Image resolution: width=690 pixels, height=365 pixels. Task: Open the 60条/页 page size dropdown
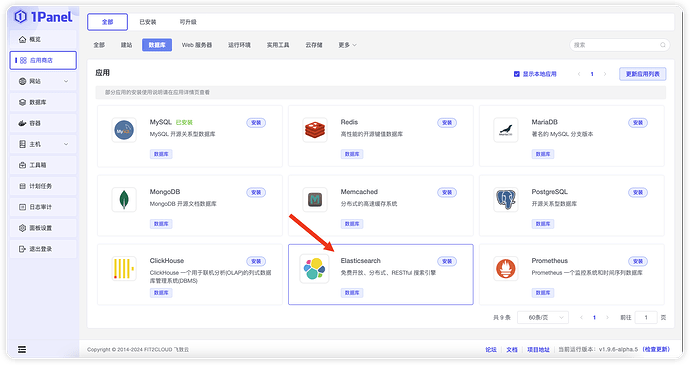pos(543,317)
